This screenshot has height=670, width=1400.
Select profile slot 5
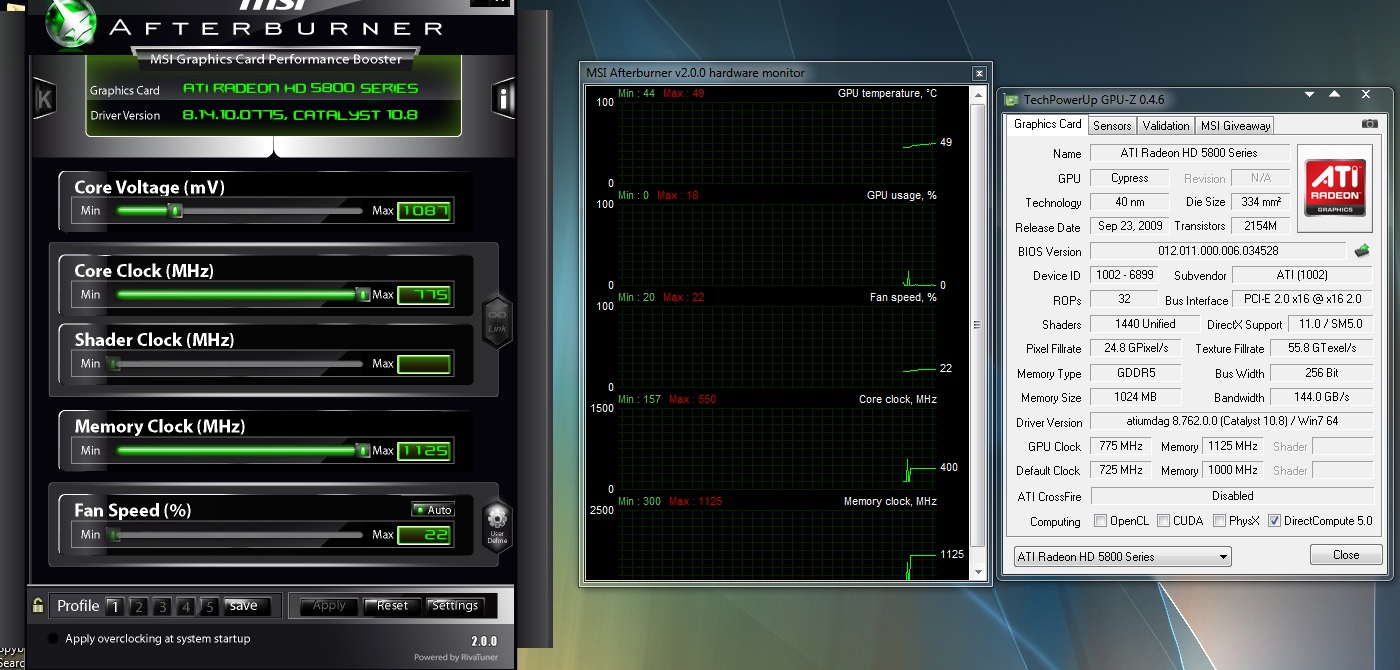click(209, 606)
